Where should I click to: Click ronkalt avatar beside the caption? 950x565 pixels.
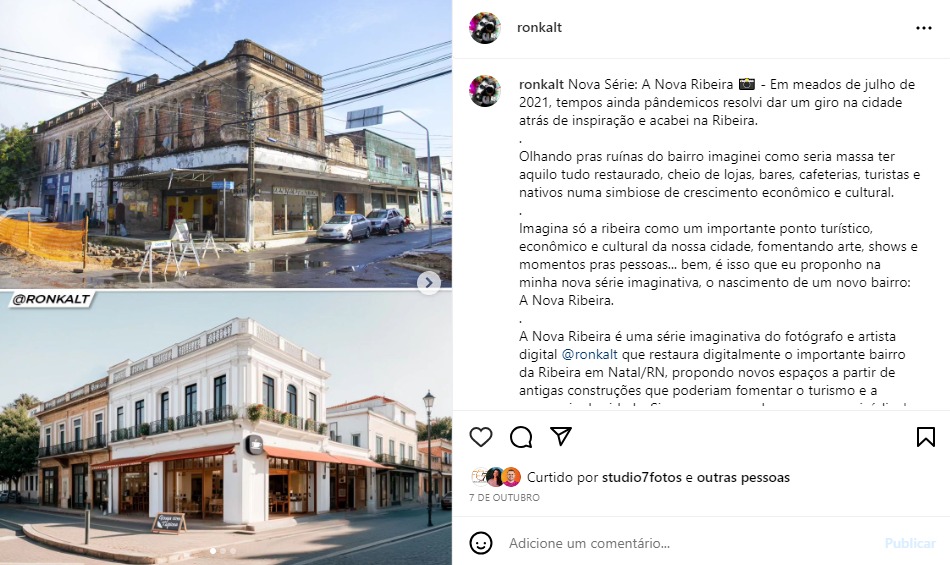click(x=485, y=91)
